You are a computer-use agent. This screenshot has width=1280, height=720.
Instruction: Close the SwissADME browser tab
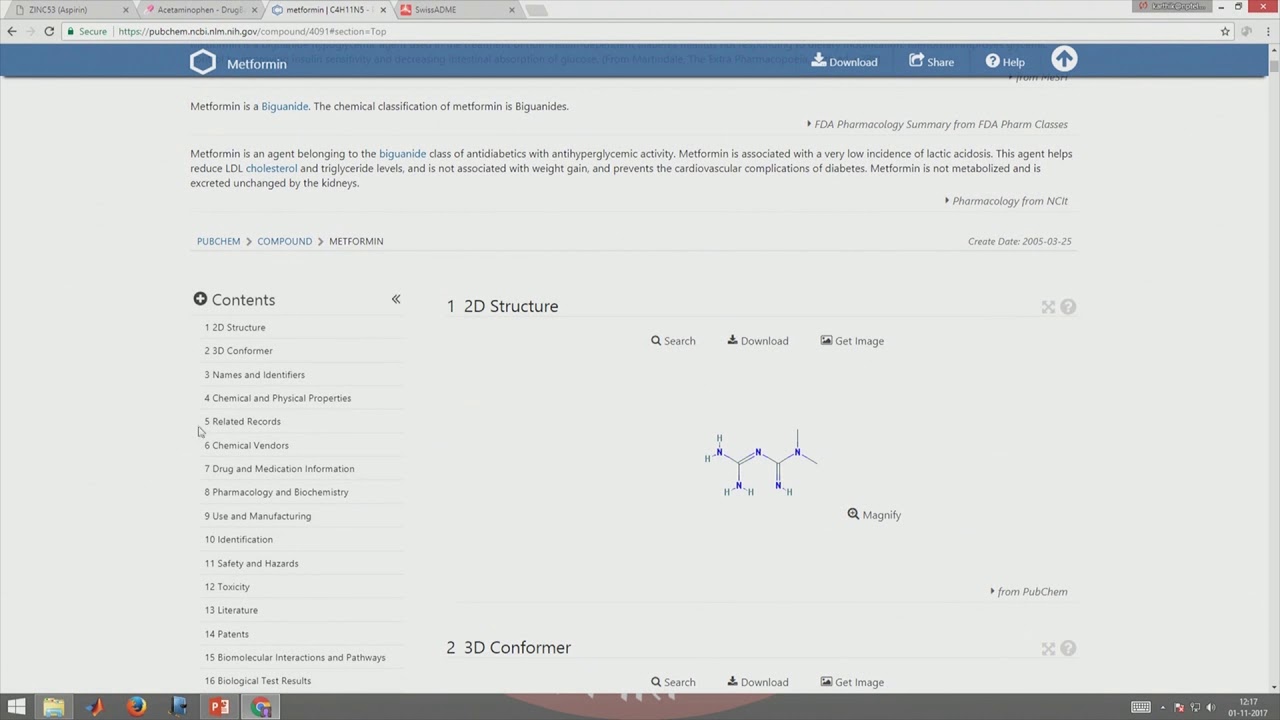512,10
